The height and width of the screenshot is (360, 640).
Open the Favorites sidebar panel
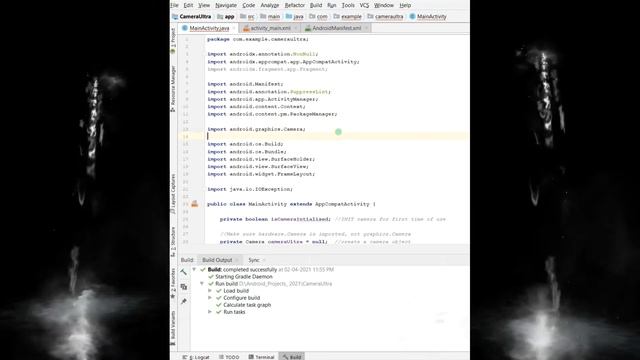[x=173, y=284]
